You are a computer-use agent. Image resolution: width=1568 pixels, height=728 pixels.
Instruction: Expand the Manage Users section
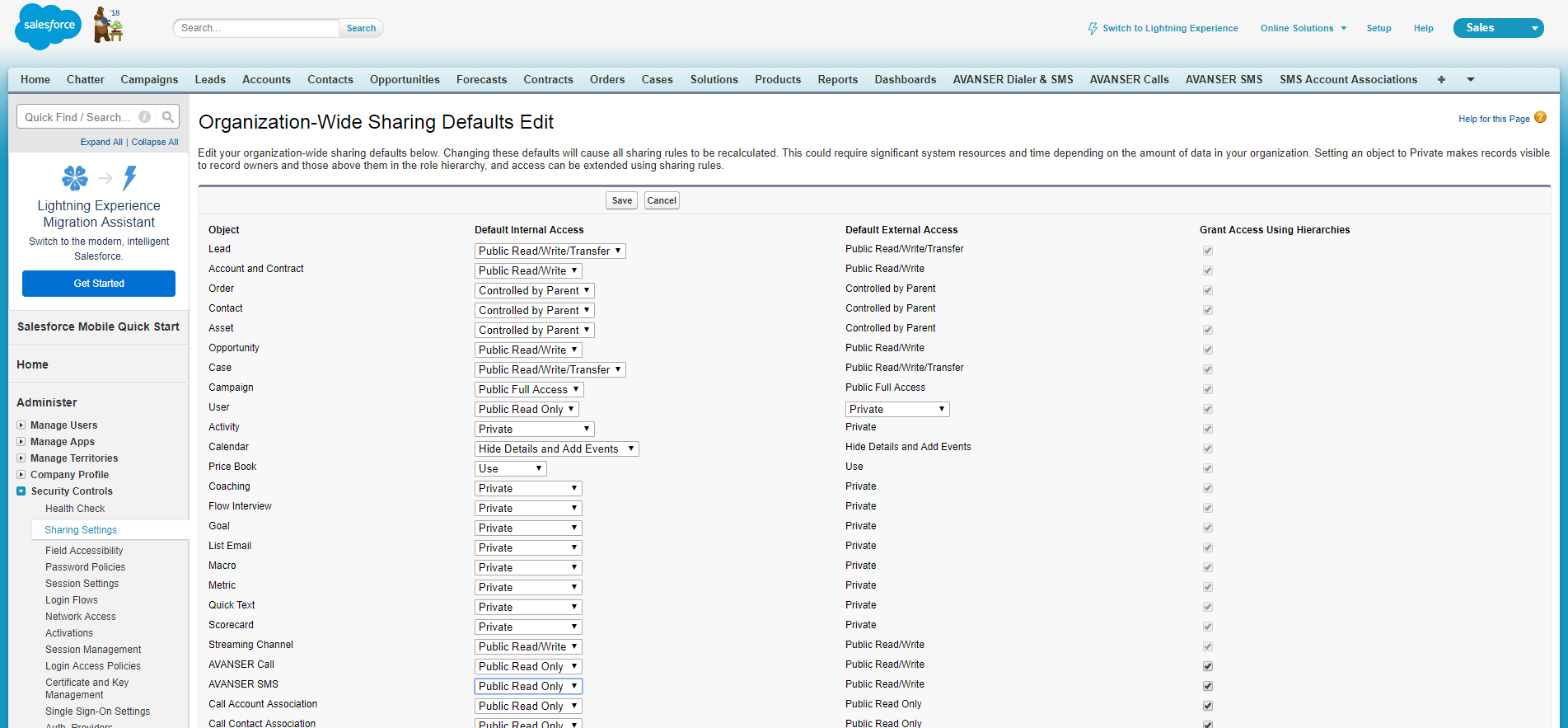[x=21, y=425]
